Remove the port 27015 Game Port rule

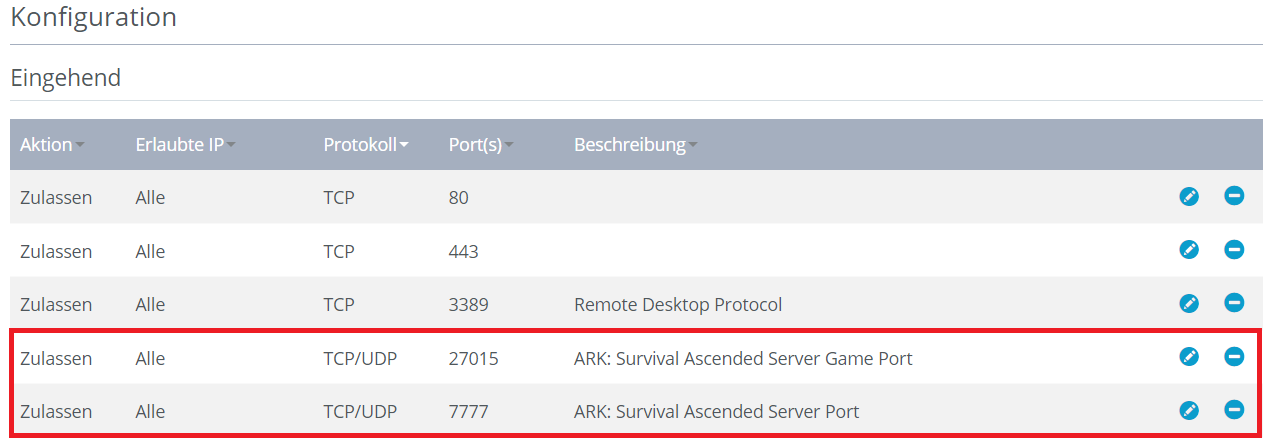tap(1234, 356)
